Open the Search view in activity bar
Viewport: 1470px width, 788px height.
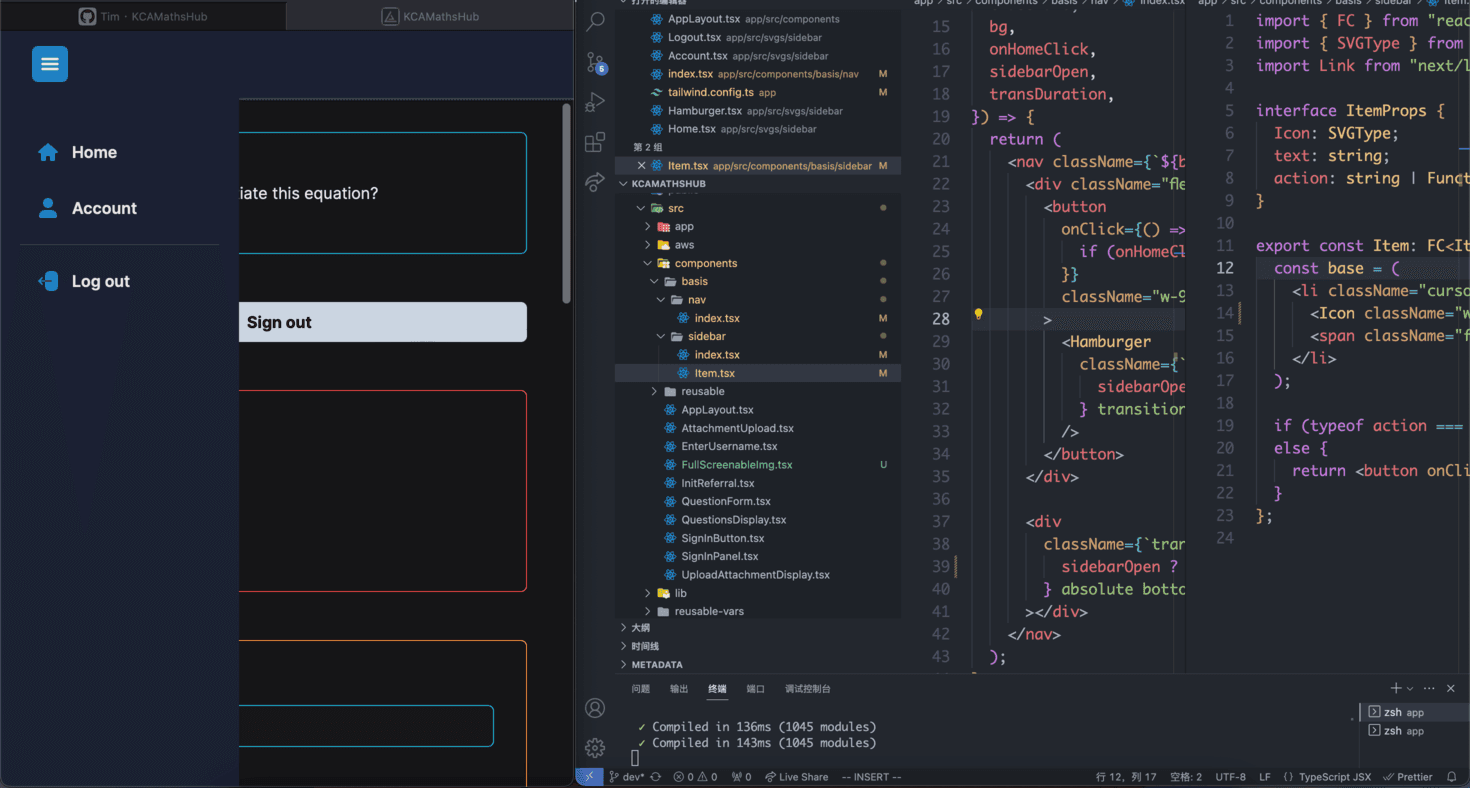point(595,22)
